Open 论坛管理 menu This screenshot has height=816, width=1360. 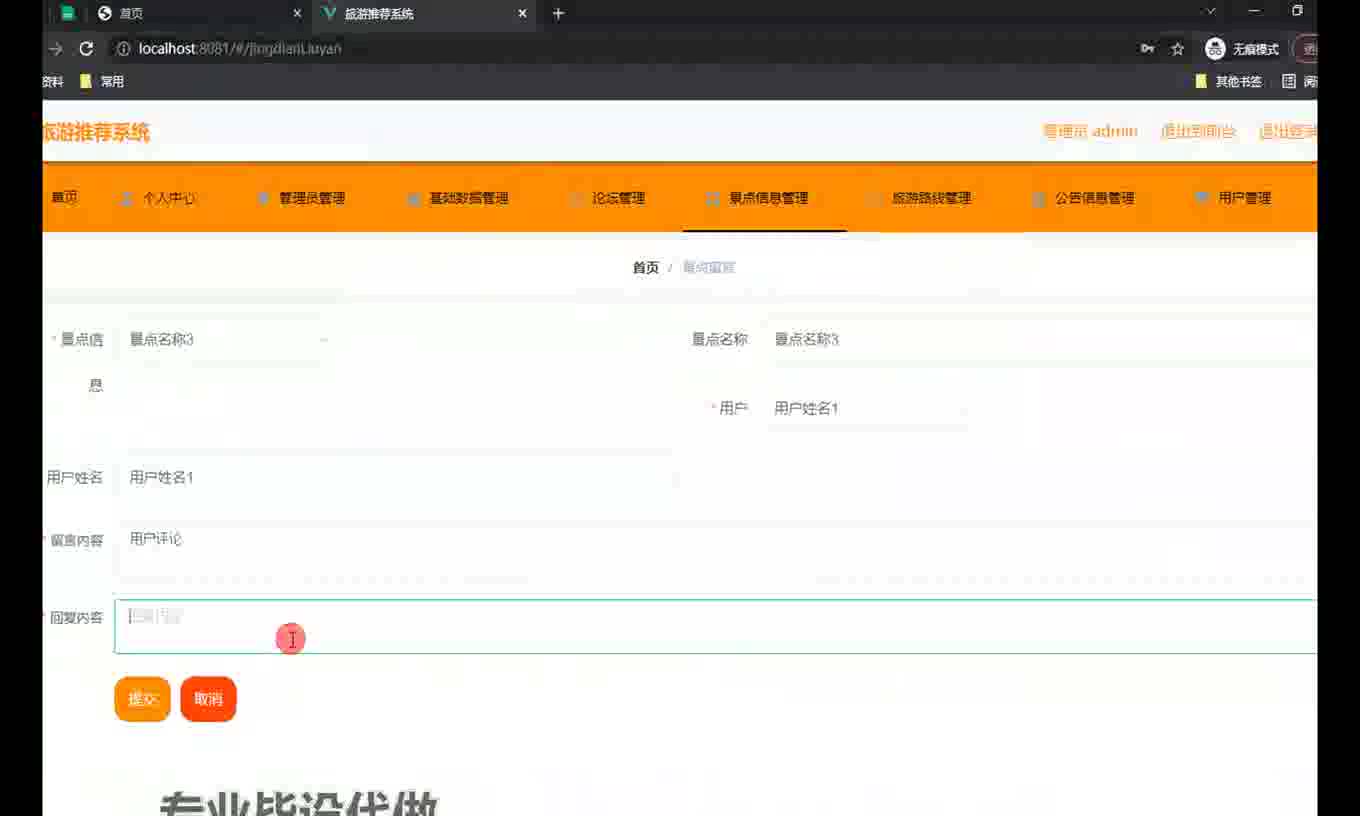(x=607, y=198)
